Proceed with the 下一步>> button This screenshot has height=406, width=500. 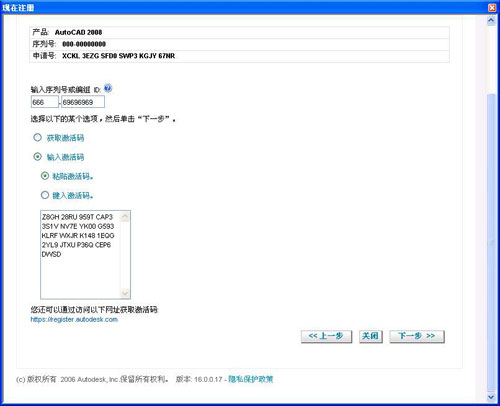[x=417, y=336]
